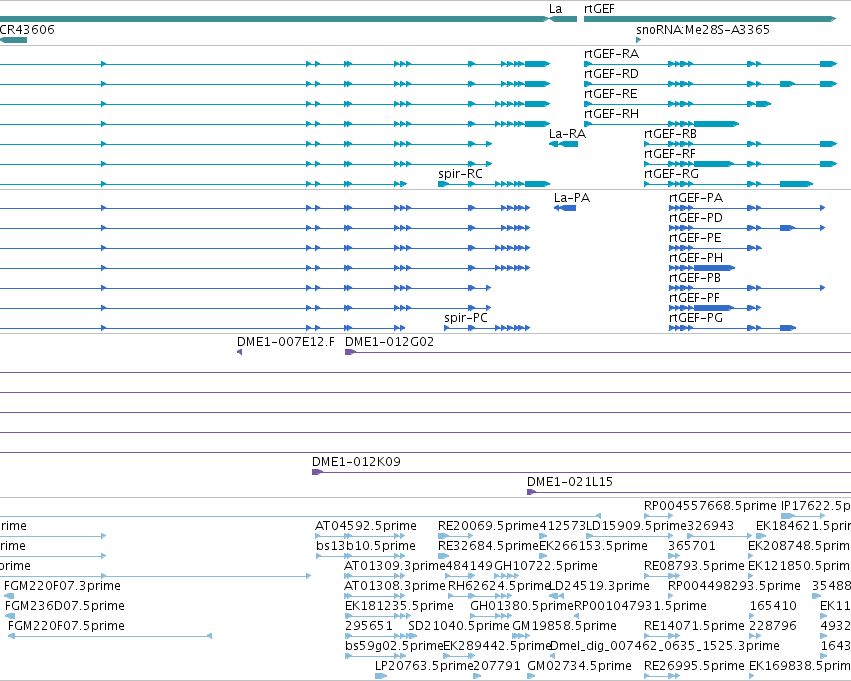This screenshot has height=681, width=851.
Task: Click rtGEF-PA protein label
Action: coord(696,198)
